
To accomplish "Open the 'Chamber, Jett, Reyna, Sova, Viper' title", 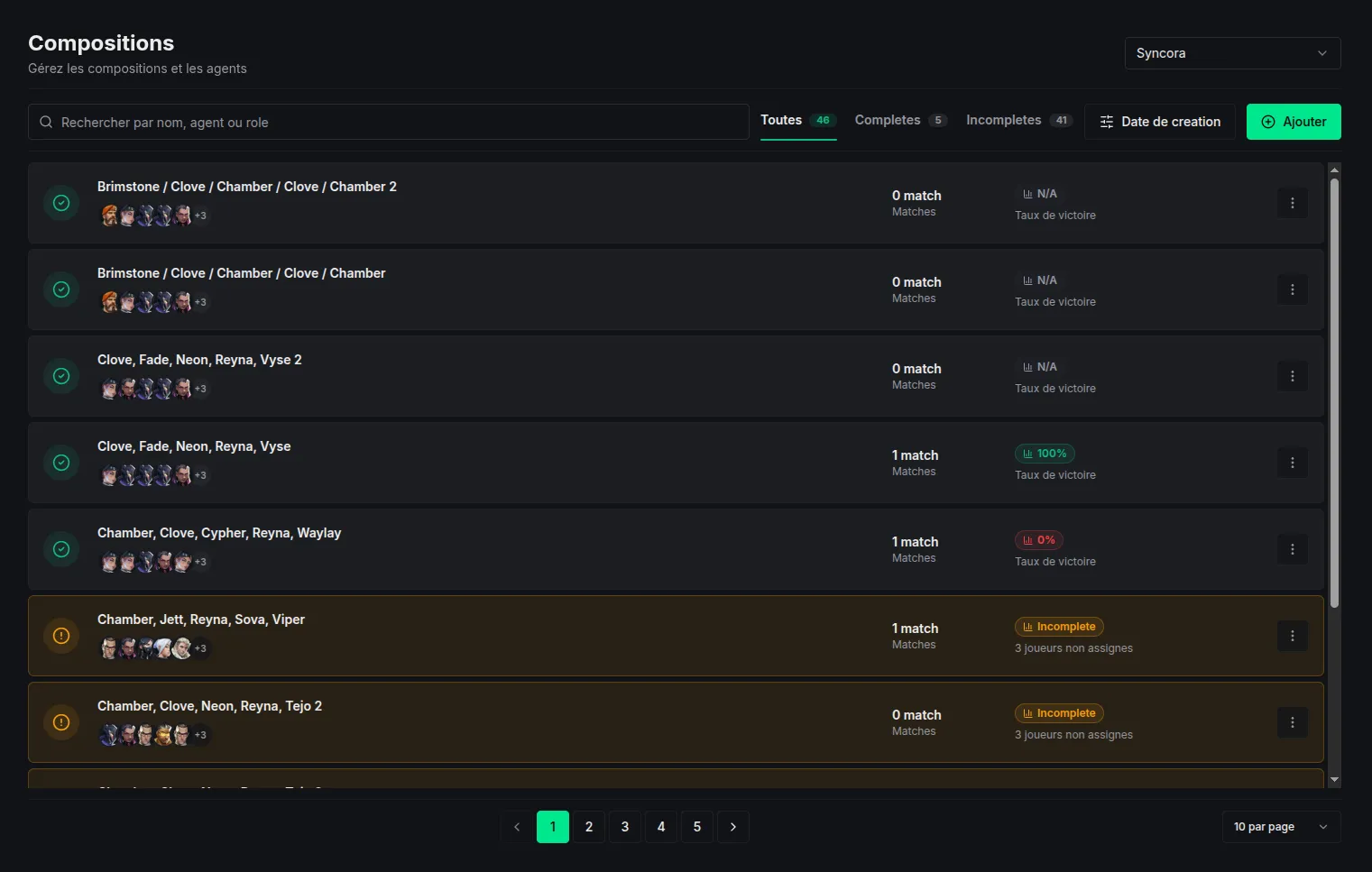I will 201,620.
